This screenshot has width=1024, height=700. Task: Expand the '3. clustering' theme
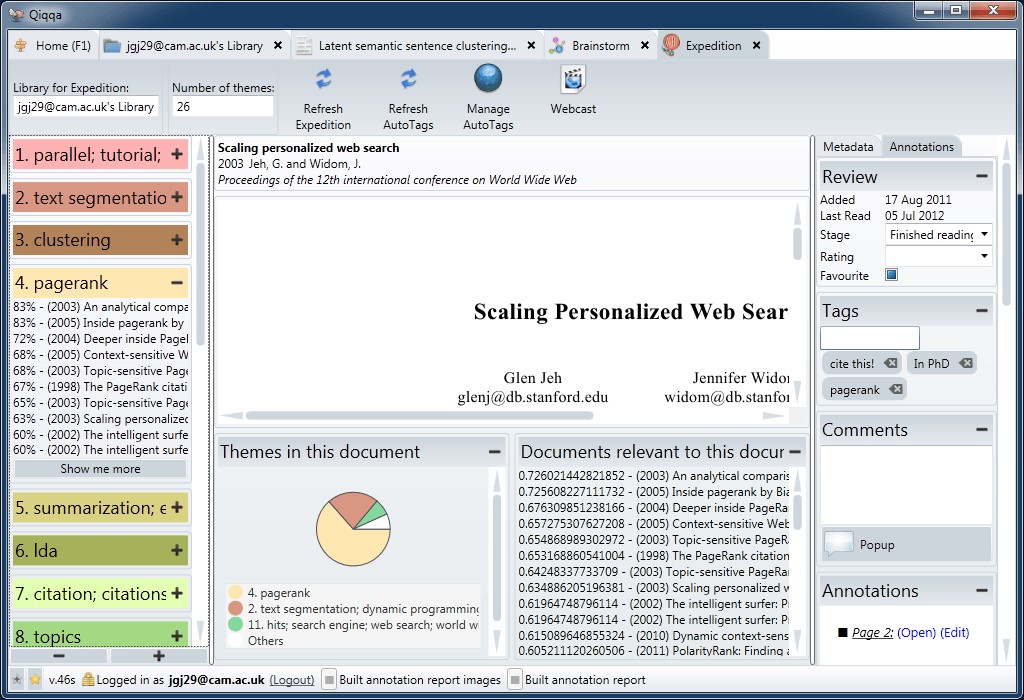tap(177, 240)
